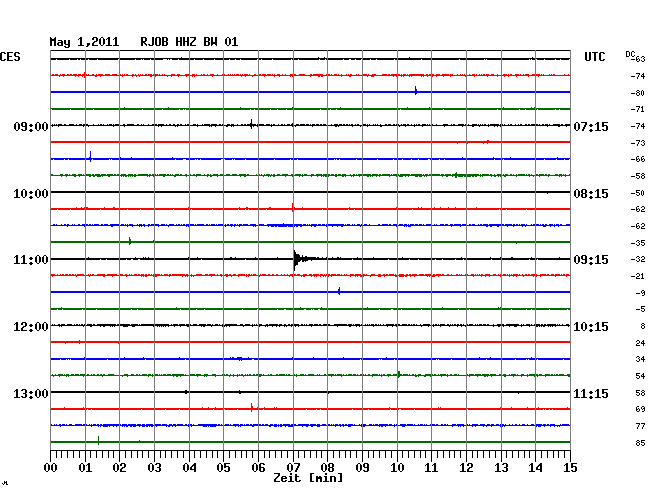Click the DC offset value 54
The width and height of the screenshot is (650, 494).
coord(640,376)
